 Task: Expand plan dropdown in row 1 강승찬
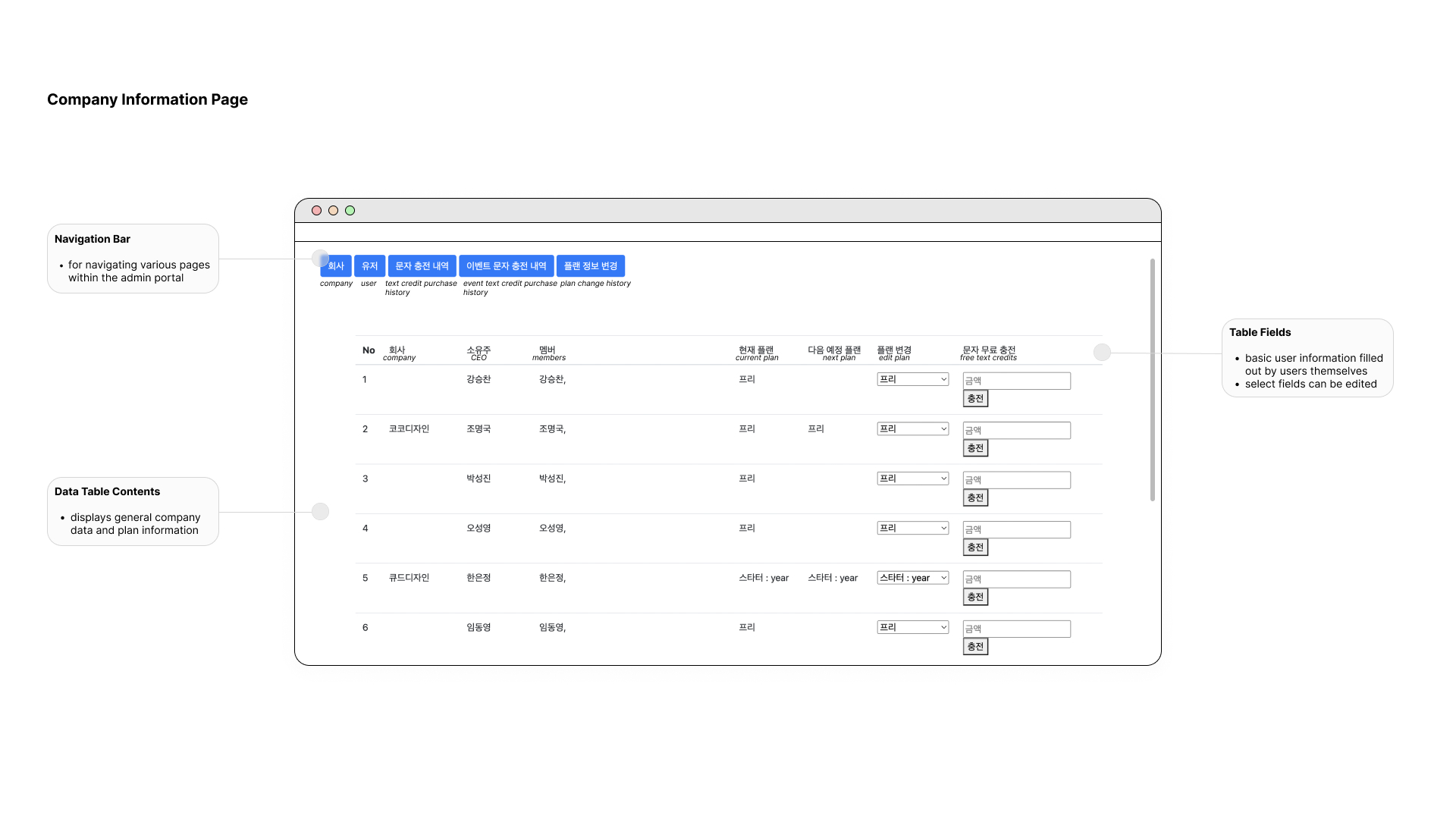913,379
